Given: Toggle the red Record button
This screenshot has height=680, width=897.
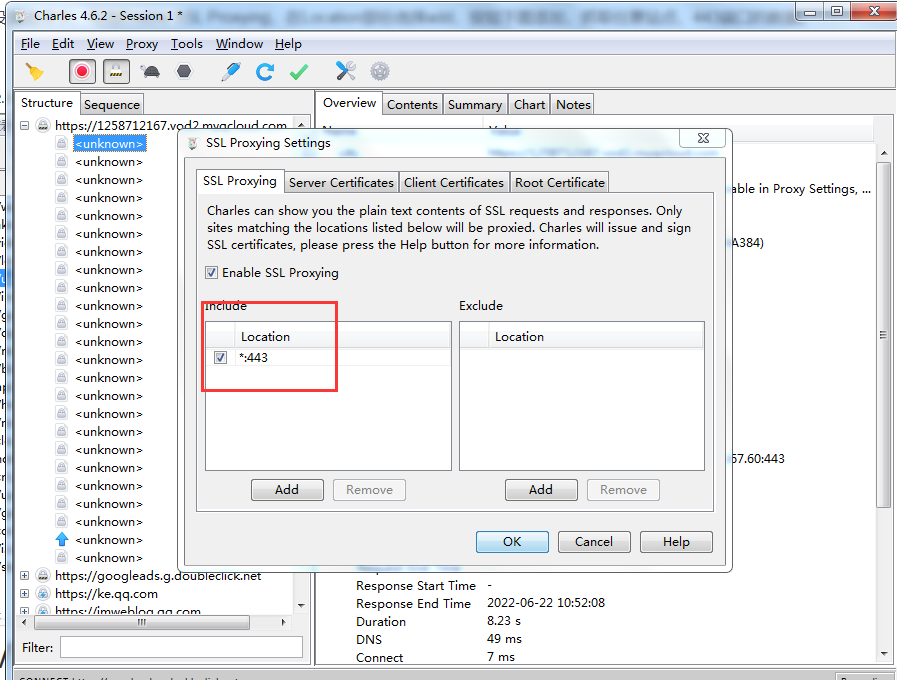Looking at the screenshot, I should point(82,71).
